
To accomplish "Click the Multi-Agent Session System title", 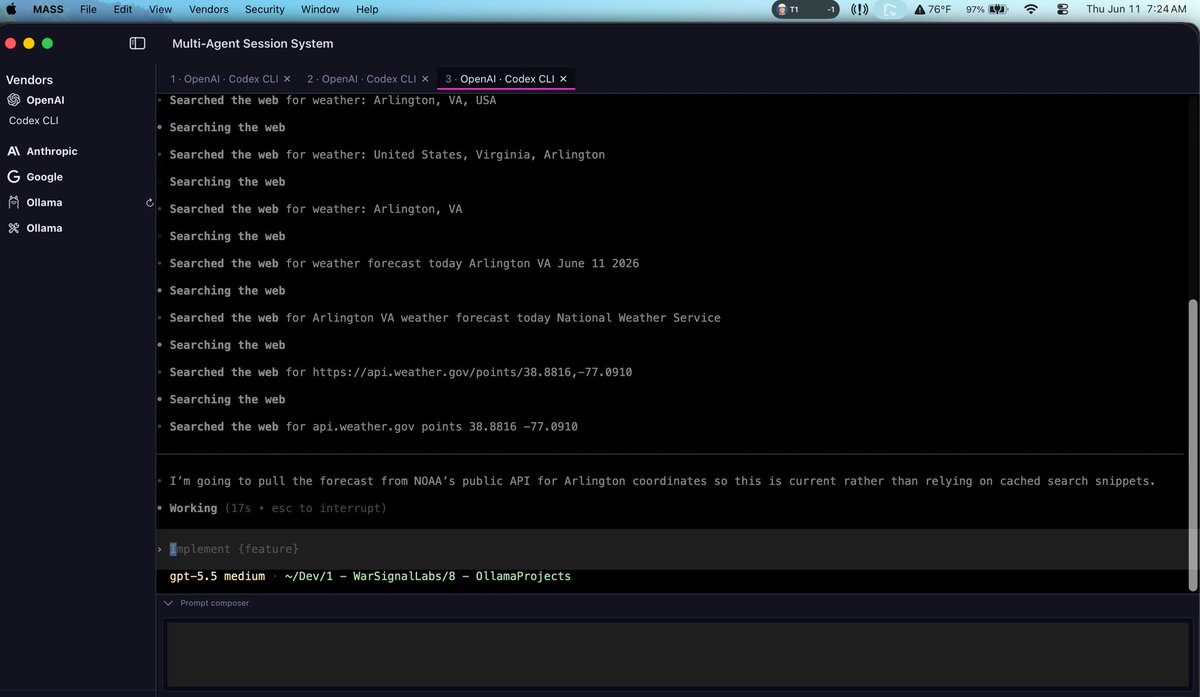I will (x=253, y=44).
